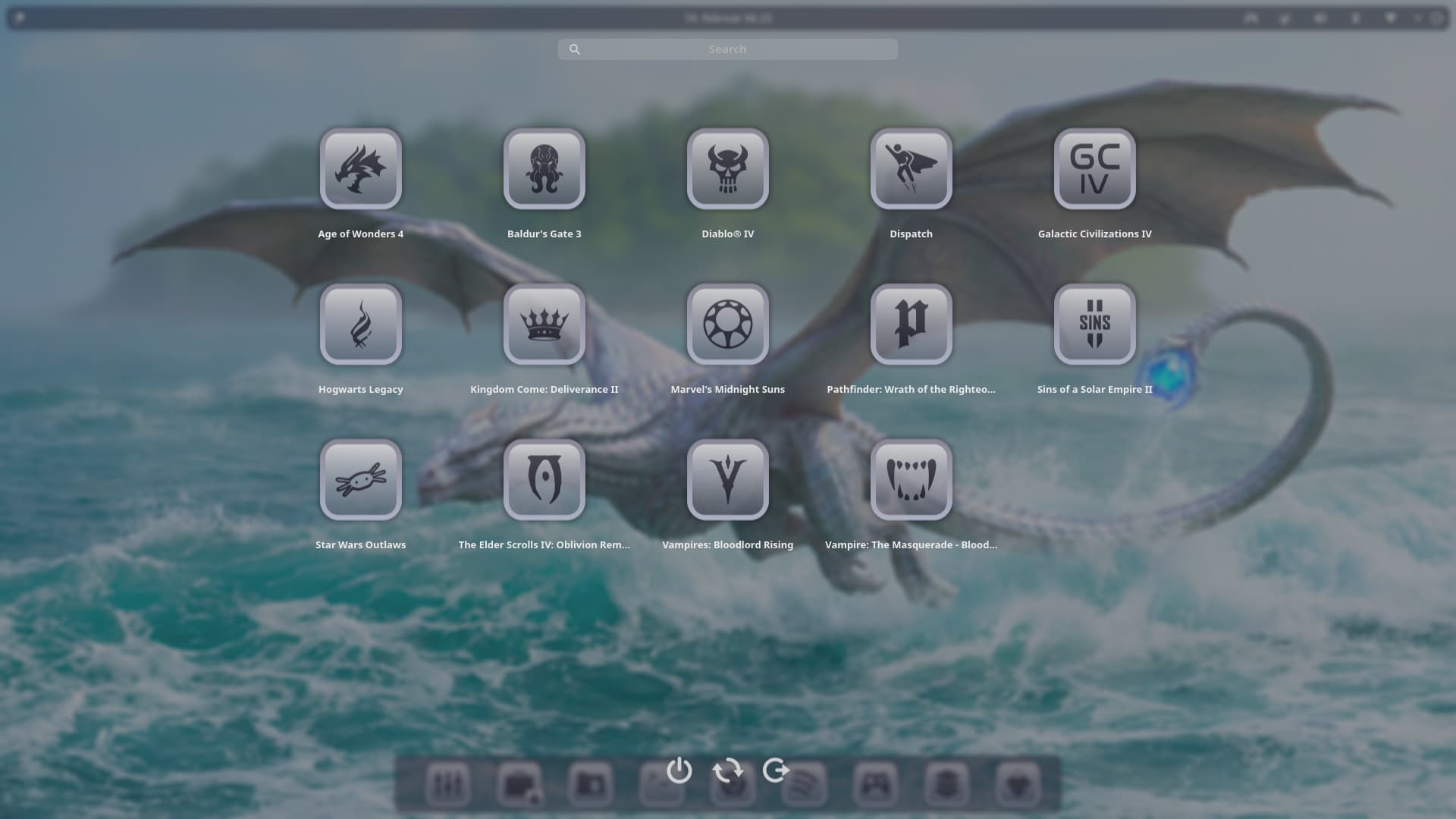Open Hogwarts Legacy
The width and height of the screenshot is (1456, 819).
click(x=360, y=324)
